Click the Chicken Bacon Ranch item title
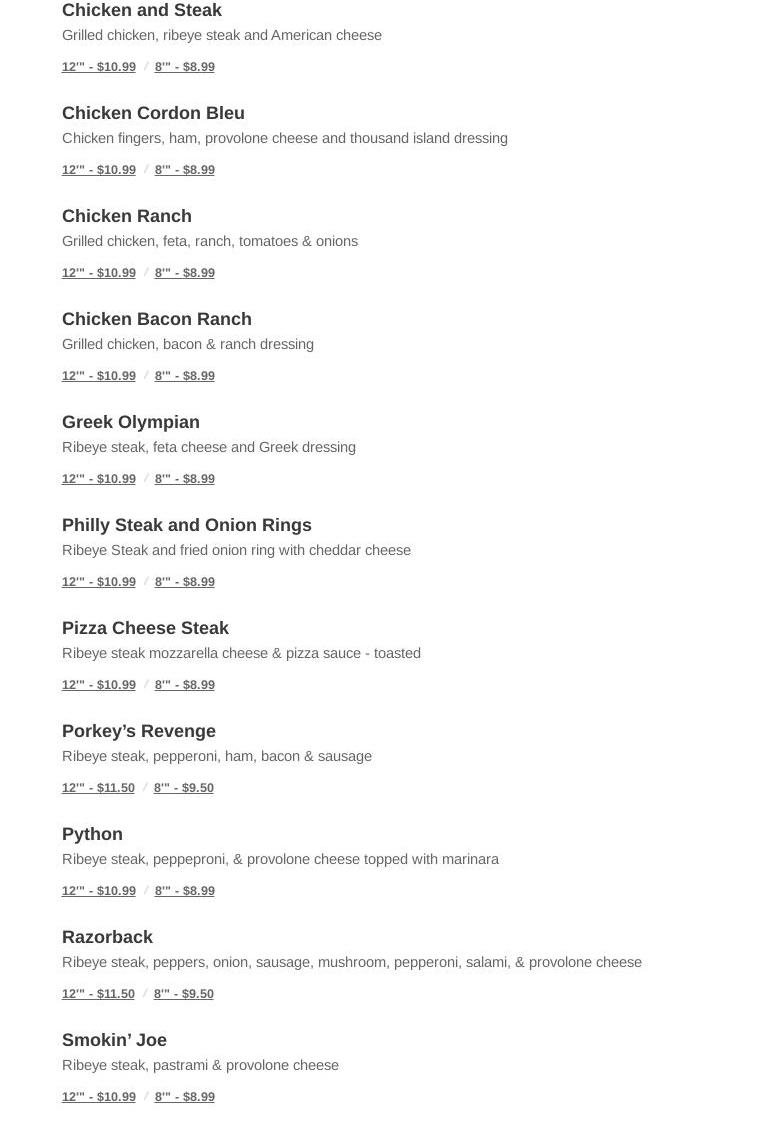770x1131 pixels. pos(157,319)
